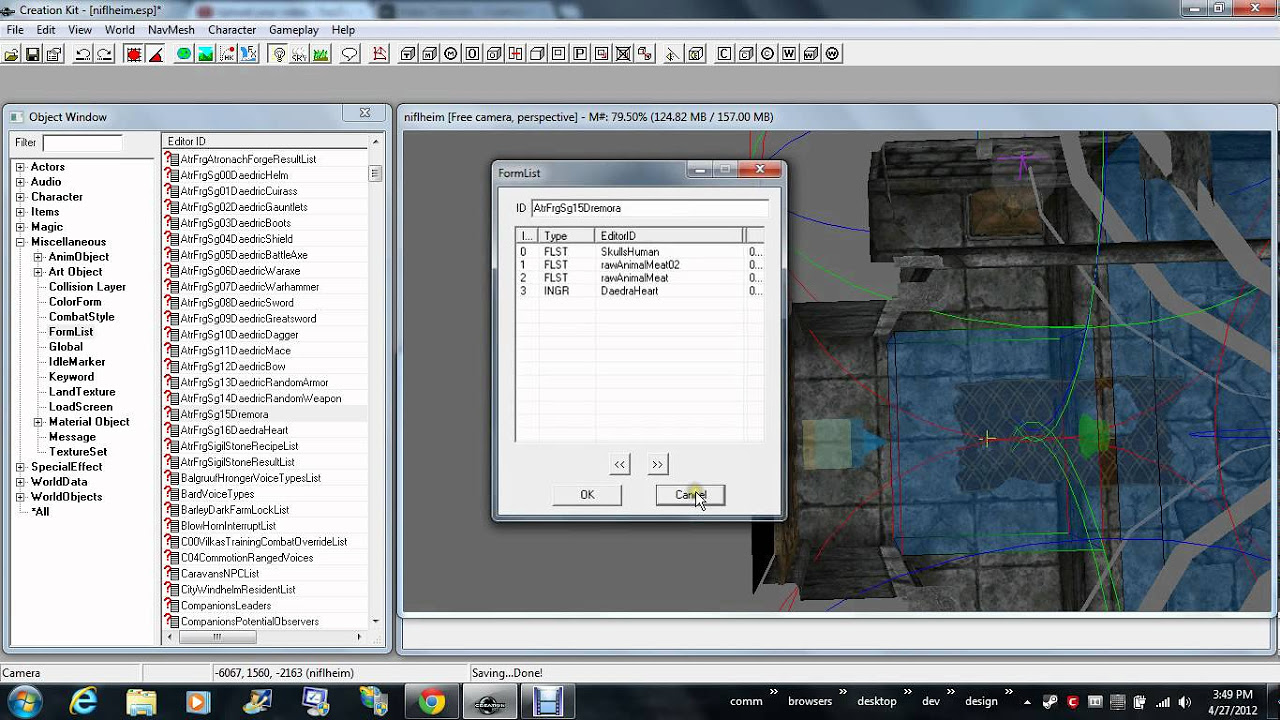The image size is (1280, 720).
Task: Open the Gameplay menu
Action: click(x=293, y=30)
